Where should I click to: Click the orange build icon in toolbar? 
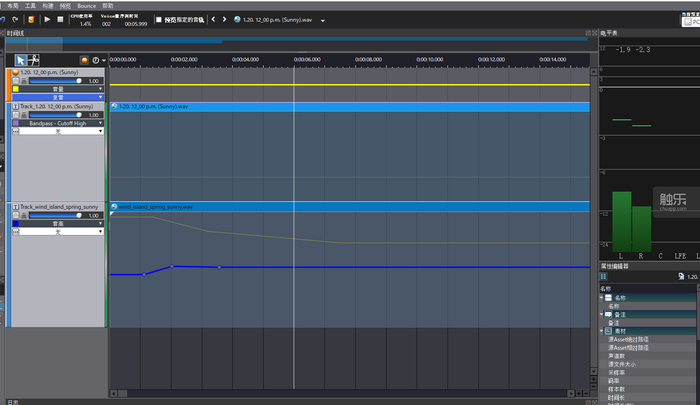point(33,19)
